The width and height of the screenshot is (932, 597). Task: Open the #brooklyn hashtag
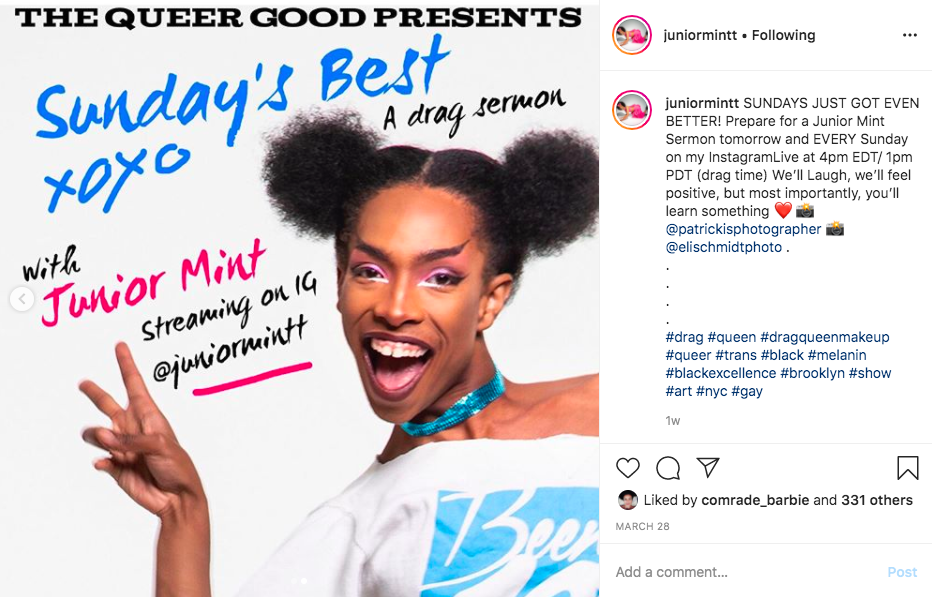812,373
